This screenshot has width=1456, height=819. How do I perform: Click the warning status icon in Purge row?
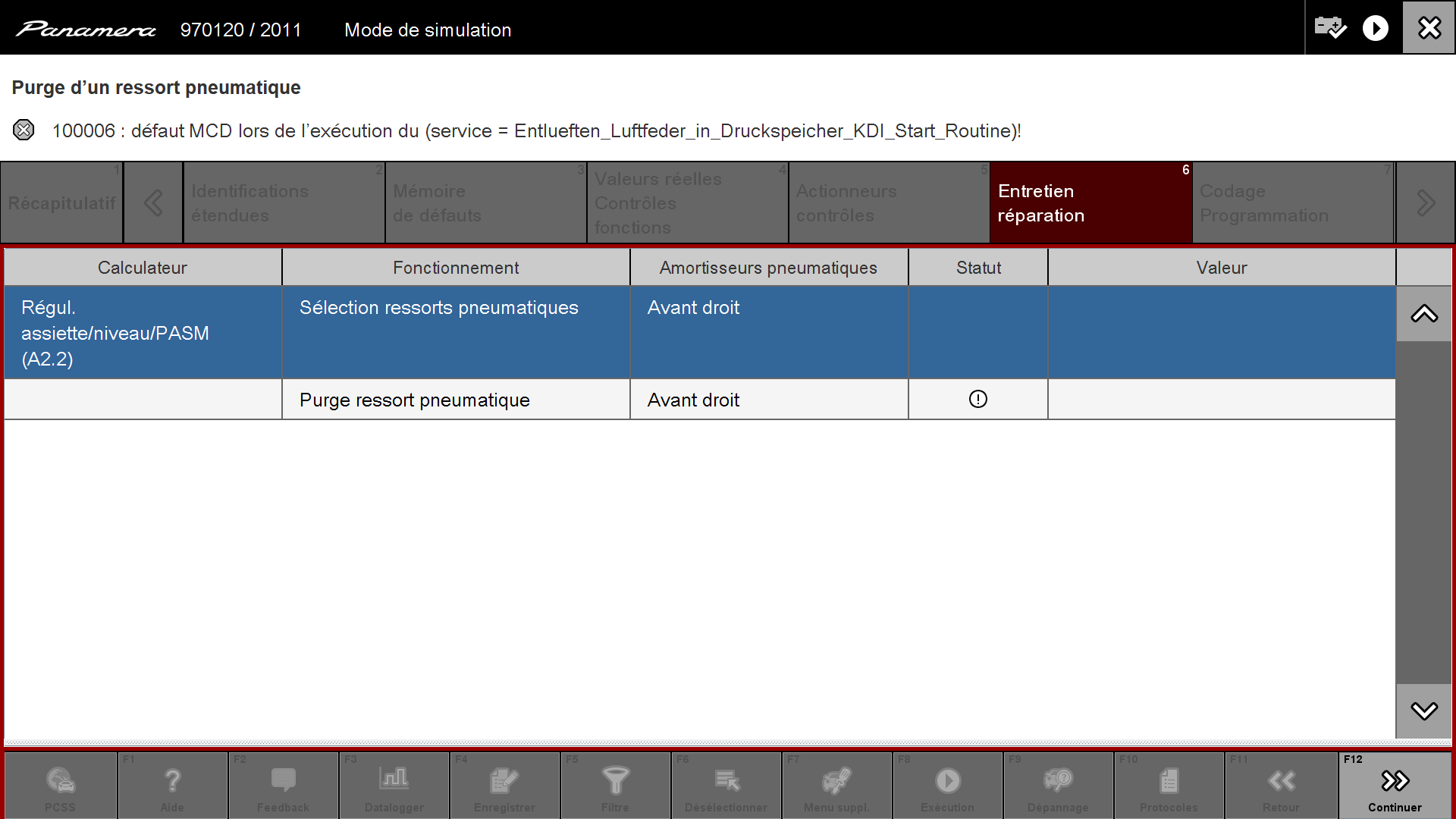[978, 399]
